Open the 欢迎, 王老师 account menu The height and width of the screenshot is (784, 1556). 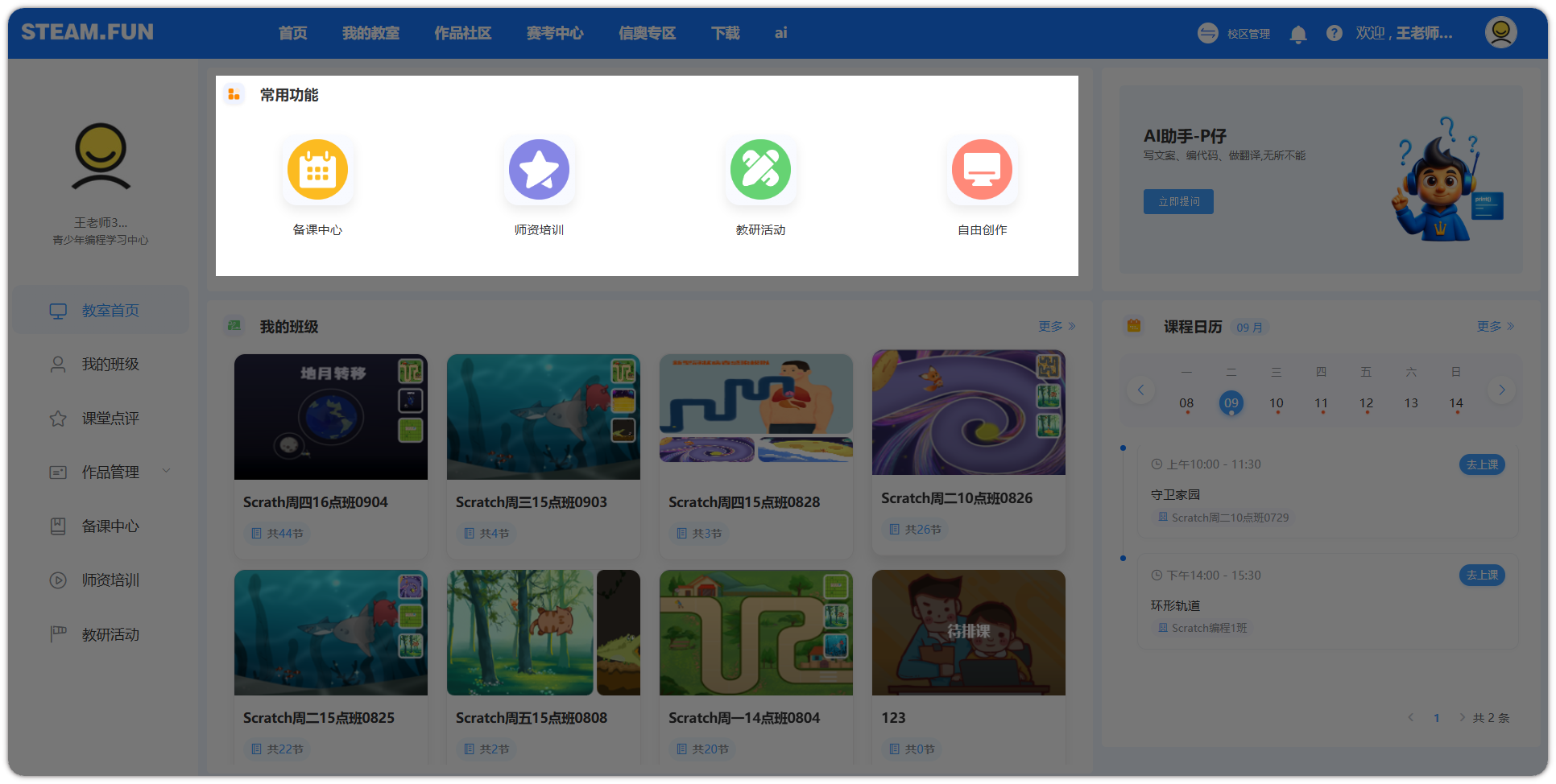tap(1404, 33)
